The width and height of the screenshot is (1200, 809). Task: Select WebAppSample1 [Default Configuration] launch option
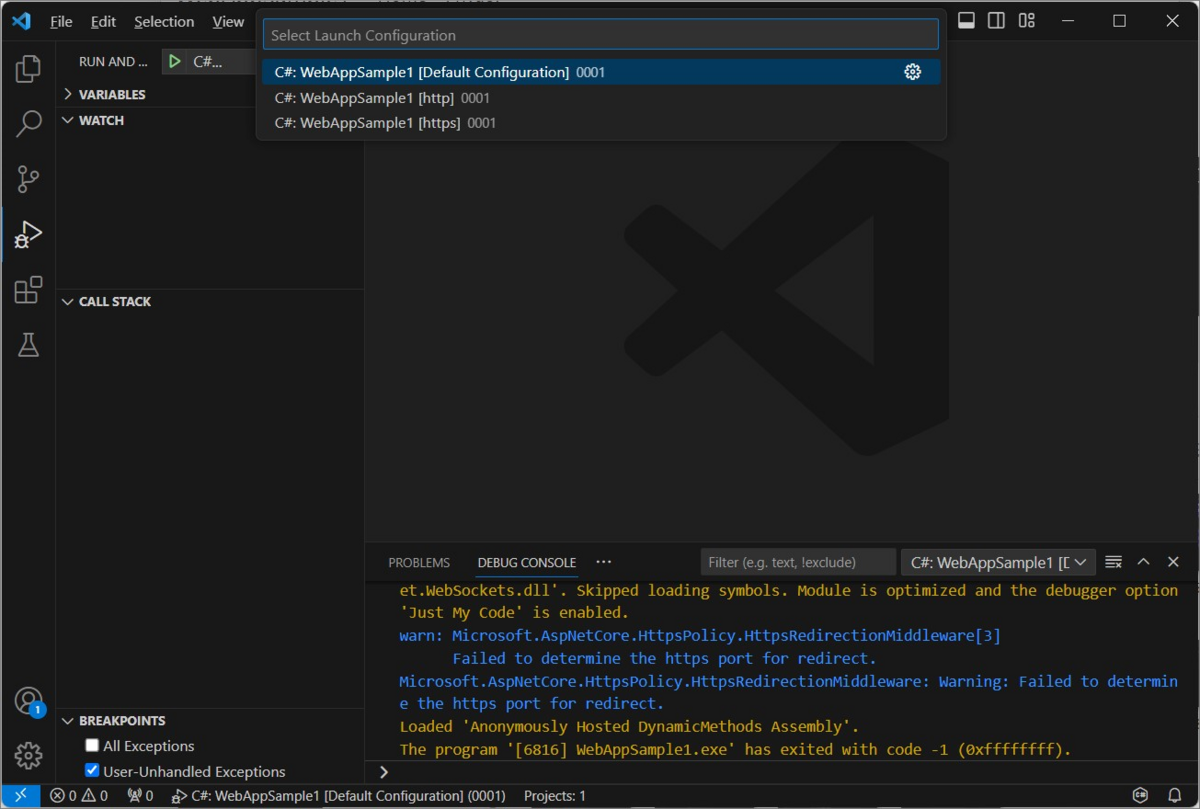pos(601,72)
